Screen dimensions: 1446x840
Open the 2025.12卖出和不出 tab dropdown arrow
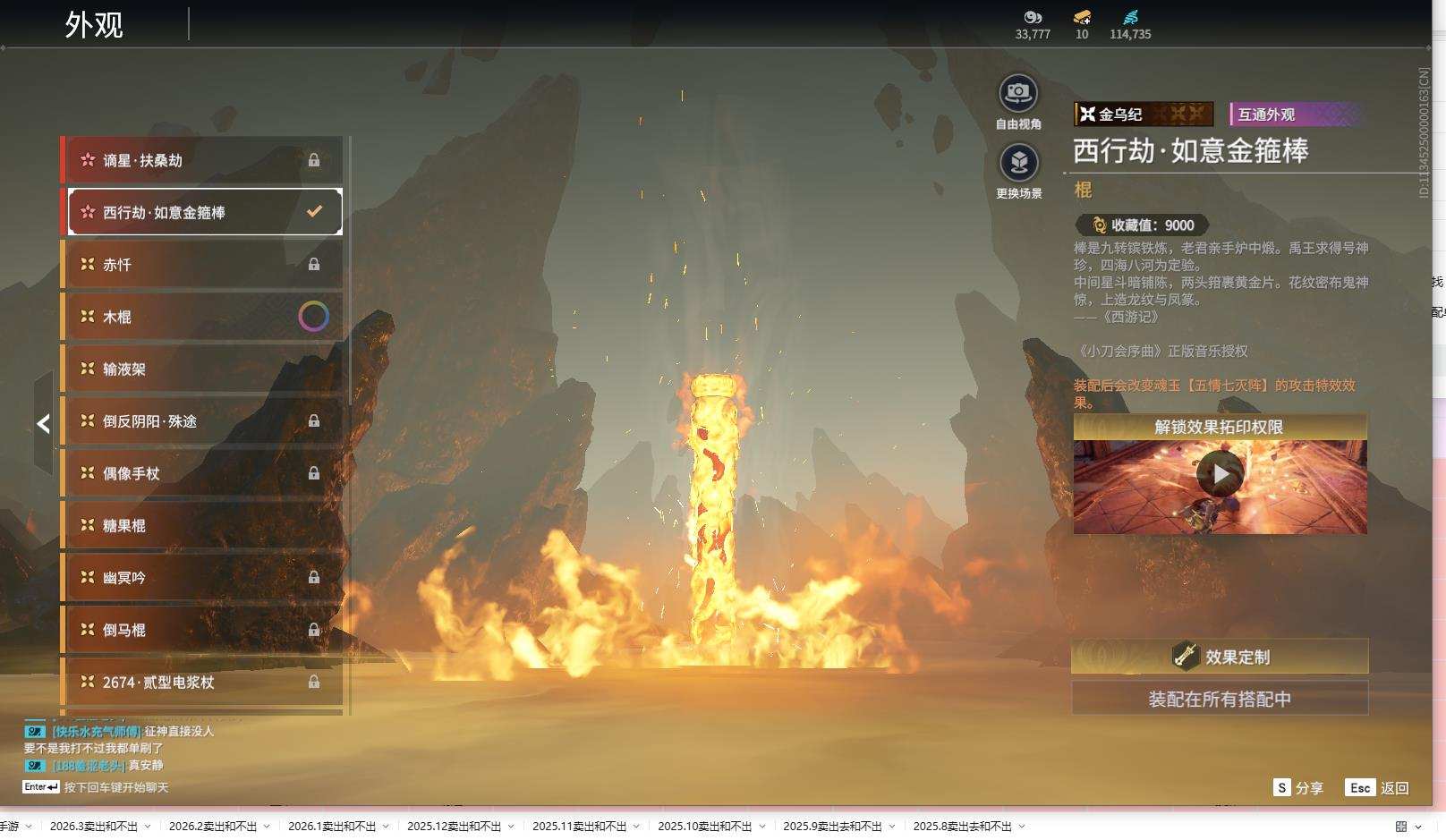511,827
